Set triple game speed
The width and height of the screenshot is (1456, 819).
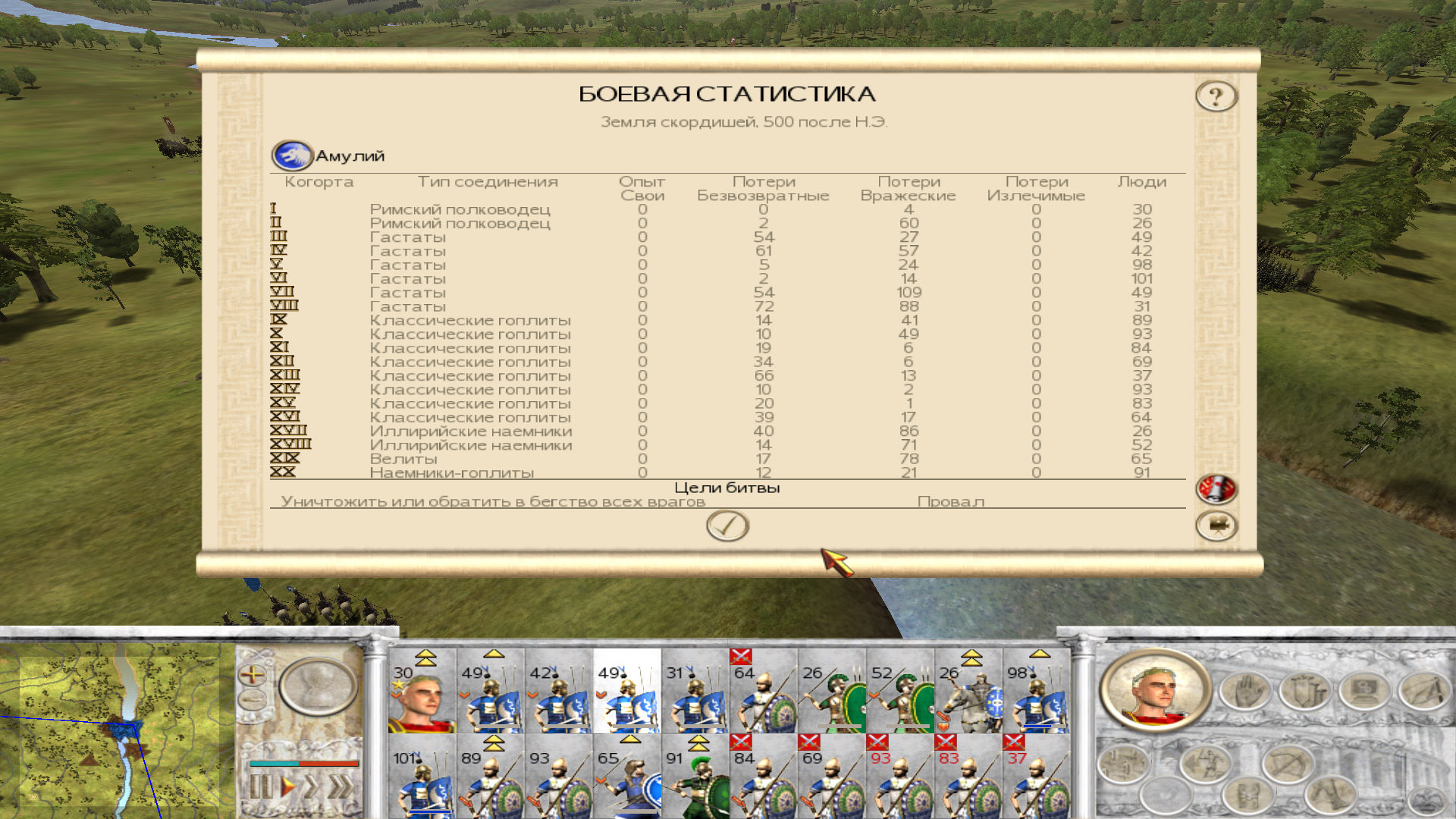[x=341, y=786]
